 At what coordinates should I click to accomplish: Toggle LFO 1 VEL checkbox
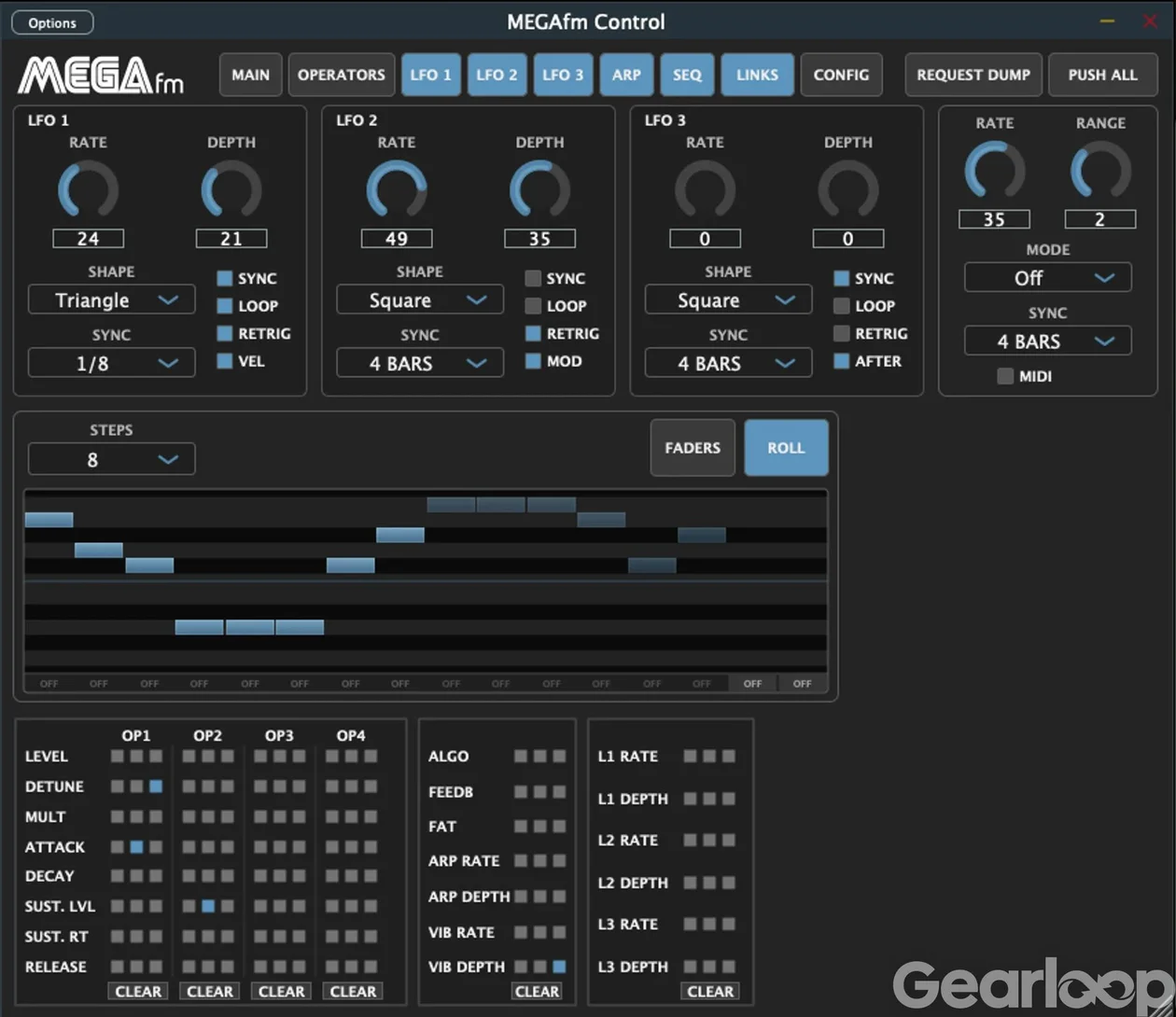click(x=225, y=361)
